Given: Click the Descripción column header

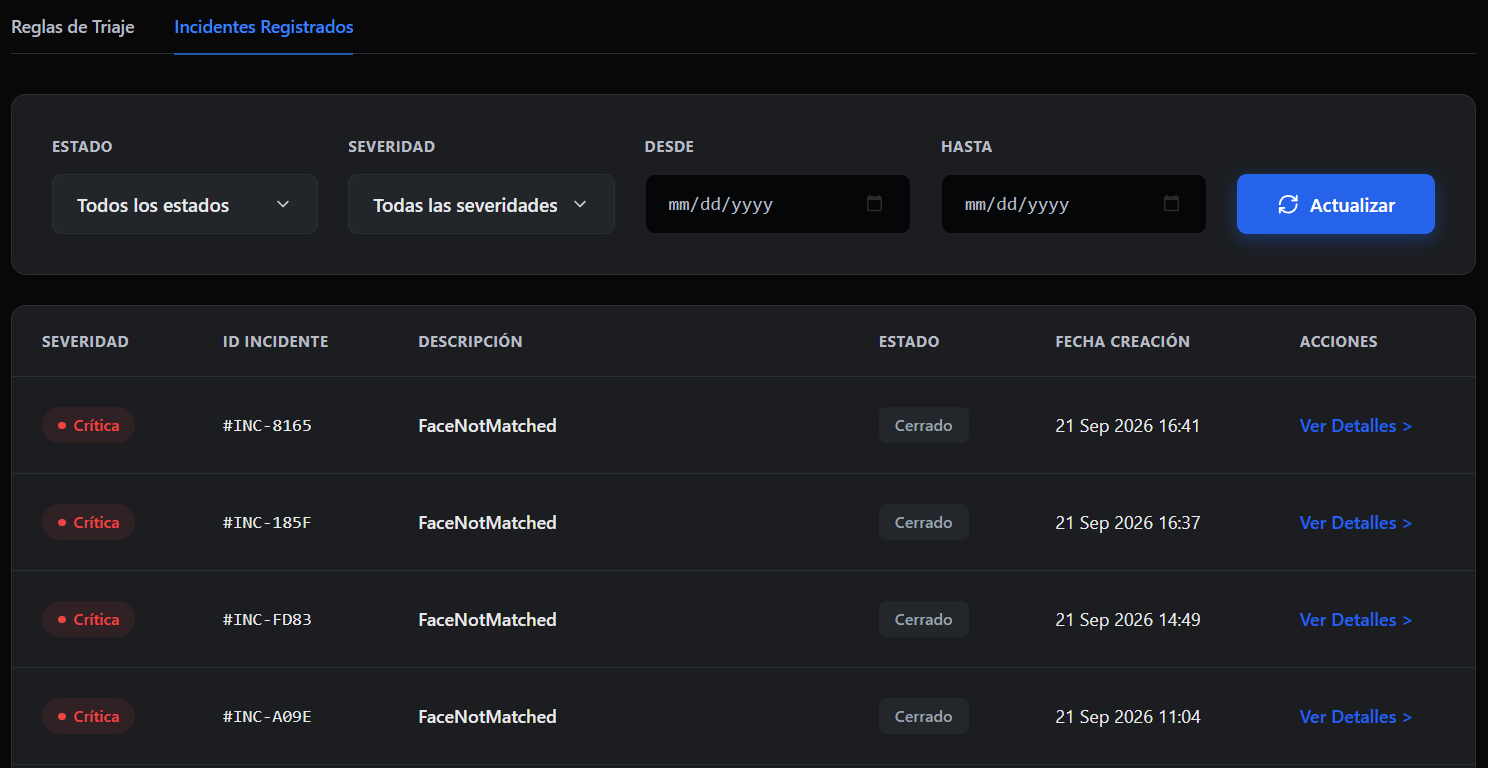Looking at the screenshot, I should (x=470, y=342).
